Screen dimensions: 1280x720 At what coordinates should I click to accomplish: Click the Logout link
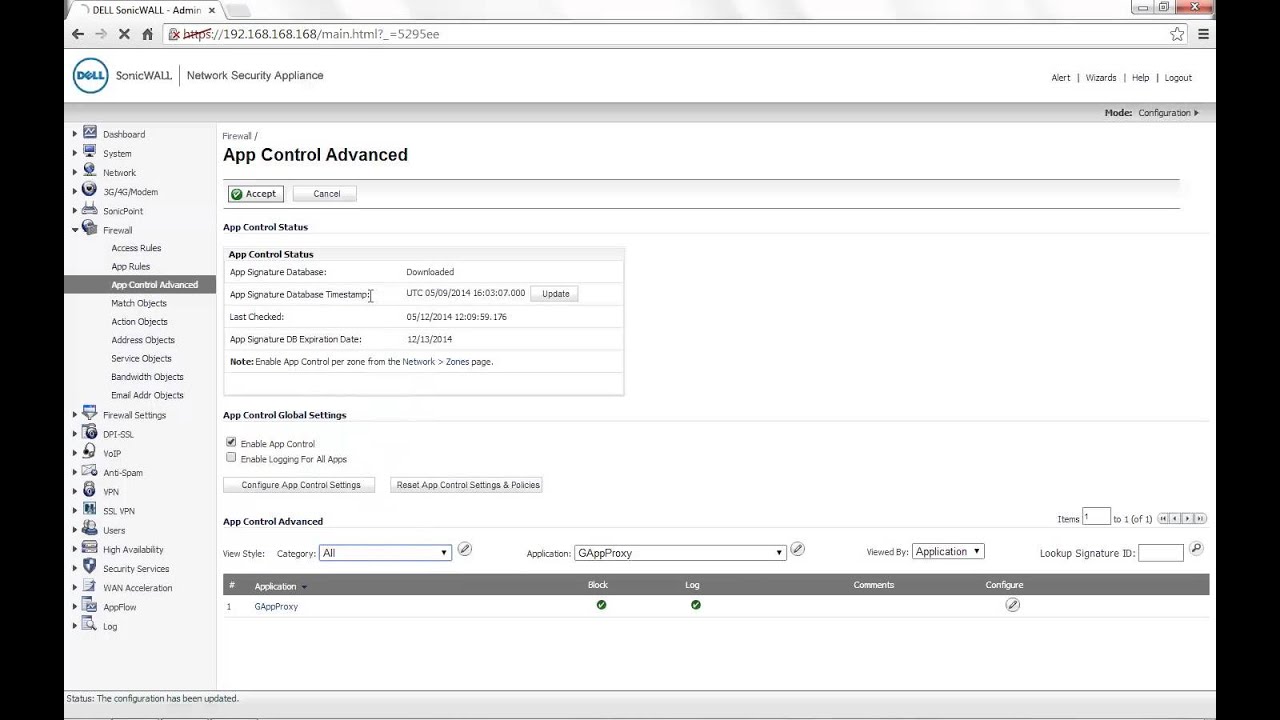click(1178, 78)
